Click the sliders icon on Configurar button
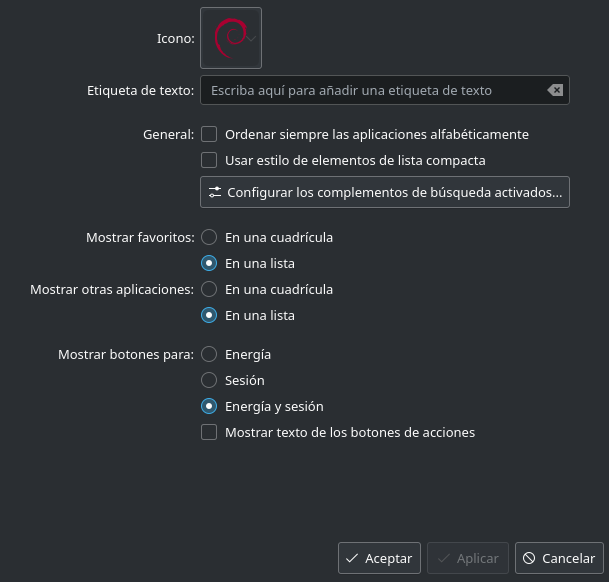The image size is (609, 582). [x=215, y=192]
